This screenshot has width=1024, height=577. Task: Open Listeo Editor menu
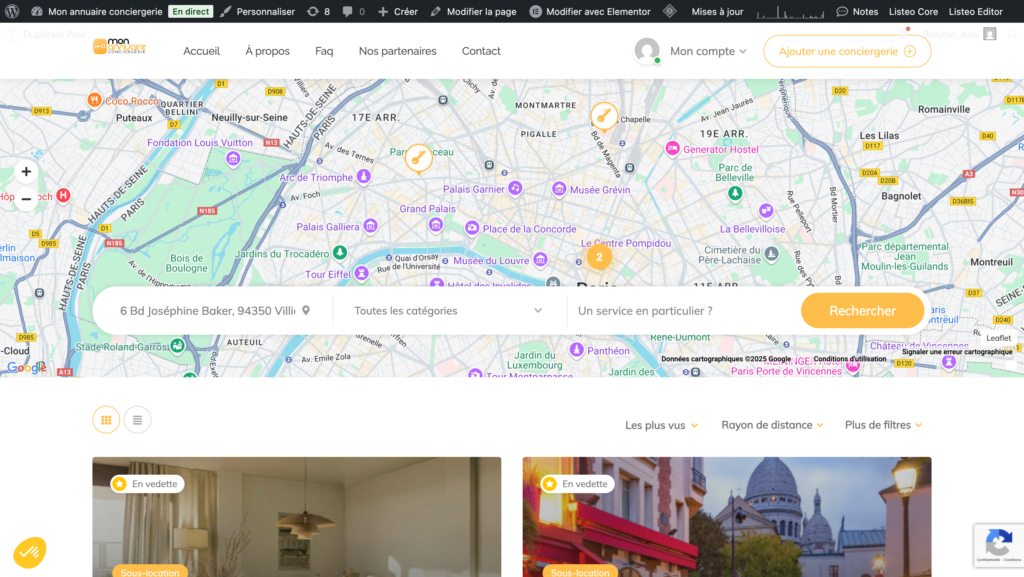[975, 11]
